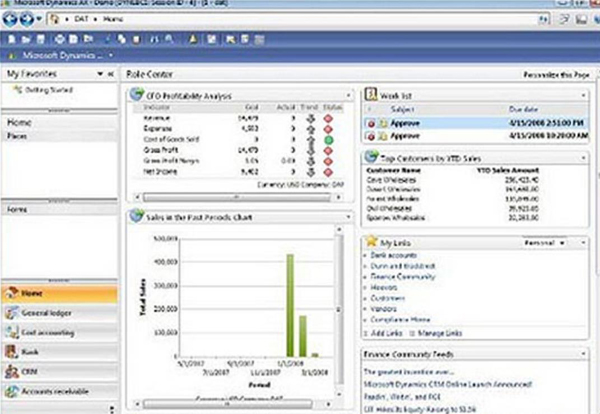Click the Print toolbar icon
Viewport: 600px width, 414px height.
60,39
